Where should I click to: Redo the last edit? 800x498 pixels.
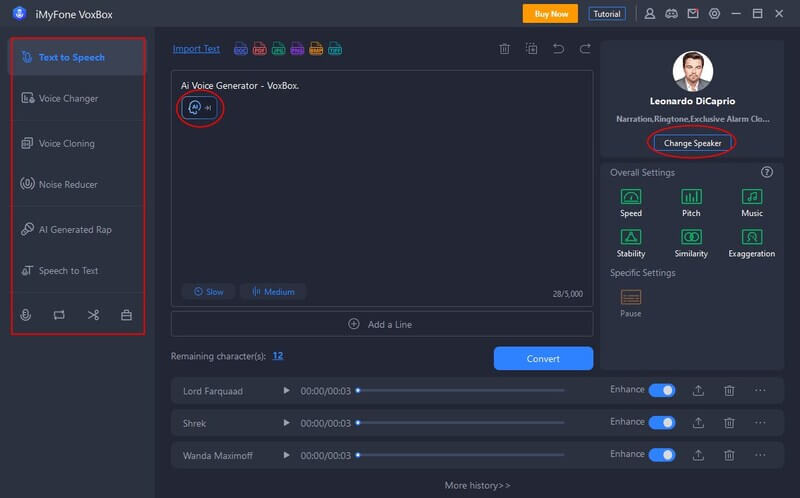point(585,49)
